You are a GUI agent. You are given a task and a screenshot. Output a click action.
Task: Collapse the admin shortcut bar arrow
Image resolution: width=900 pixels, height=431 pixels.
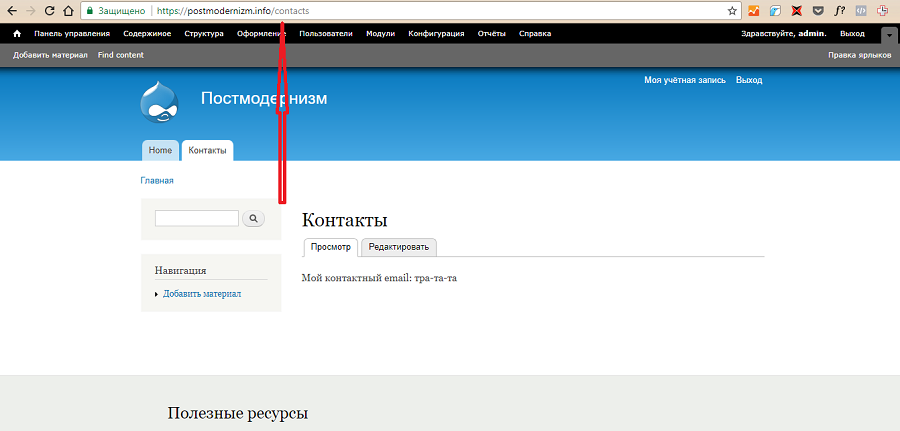(890, 35)
